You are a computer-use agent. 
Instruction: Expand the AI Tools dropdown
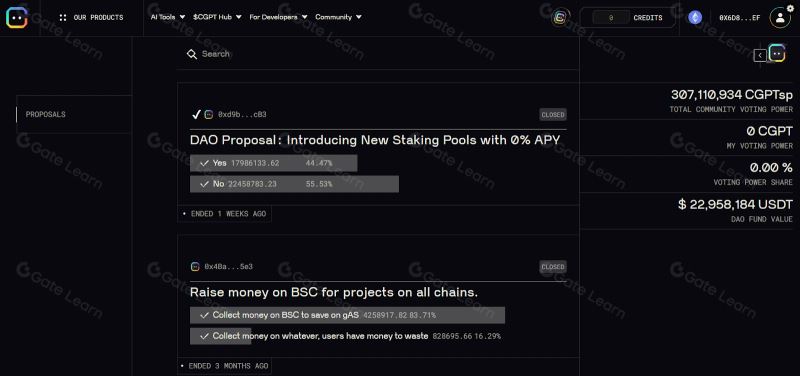pyautogui.click(x=168, y=17)
